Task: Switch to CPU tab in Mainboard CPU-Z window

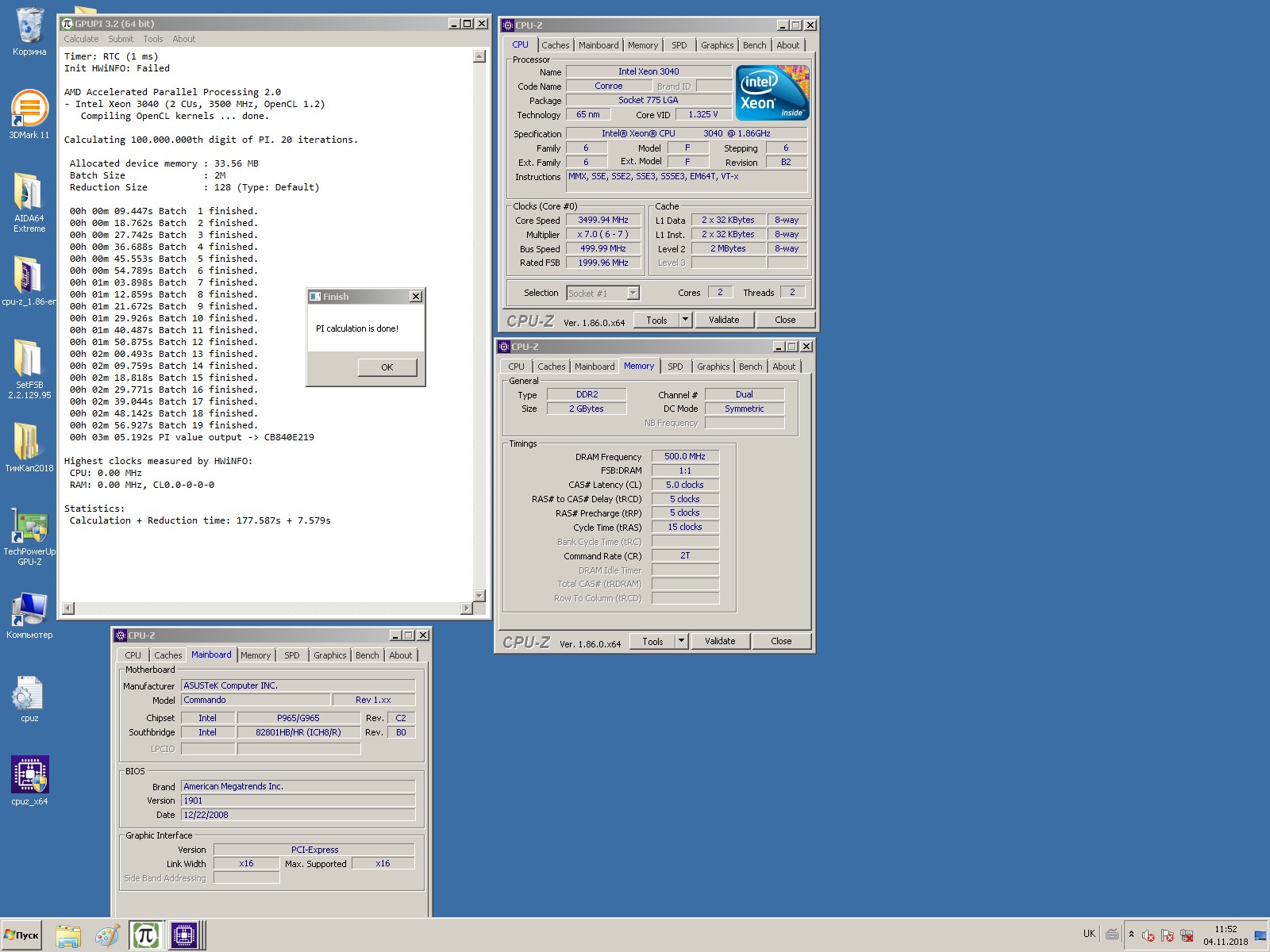Action: (133, 655)
